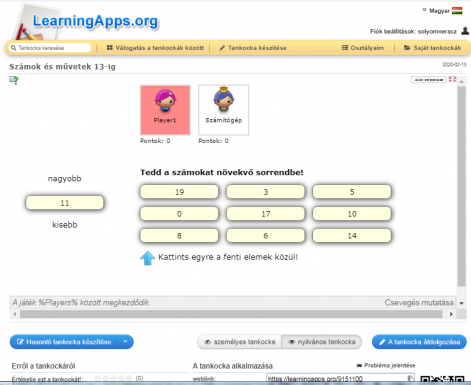Click the horizontal scrollbar track
This screenshot has width=471, height=385.
click(x=231, y=314)
